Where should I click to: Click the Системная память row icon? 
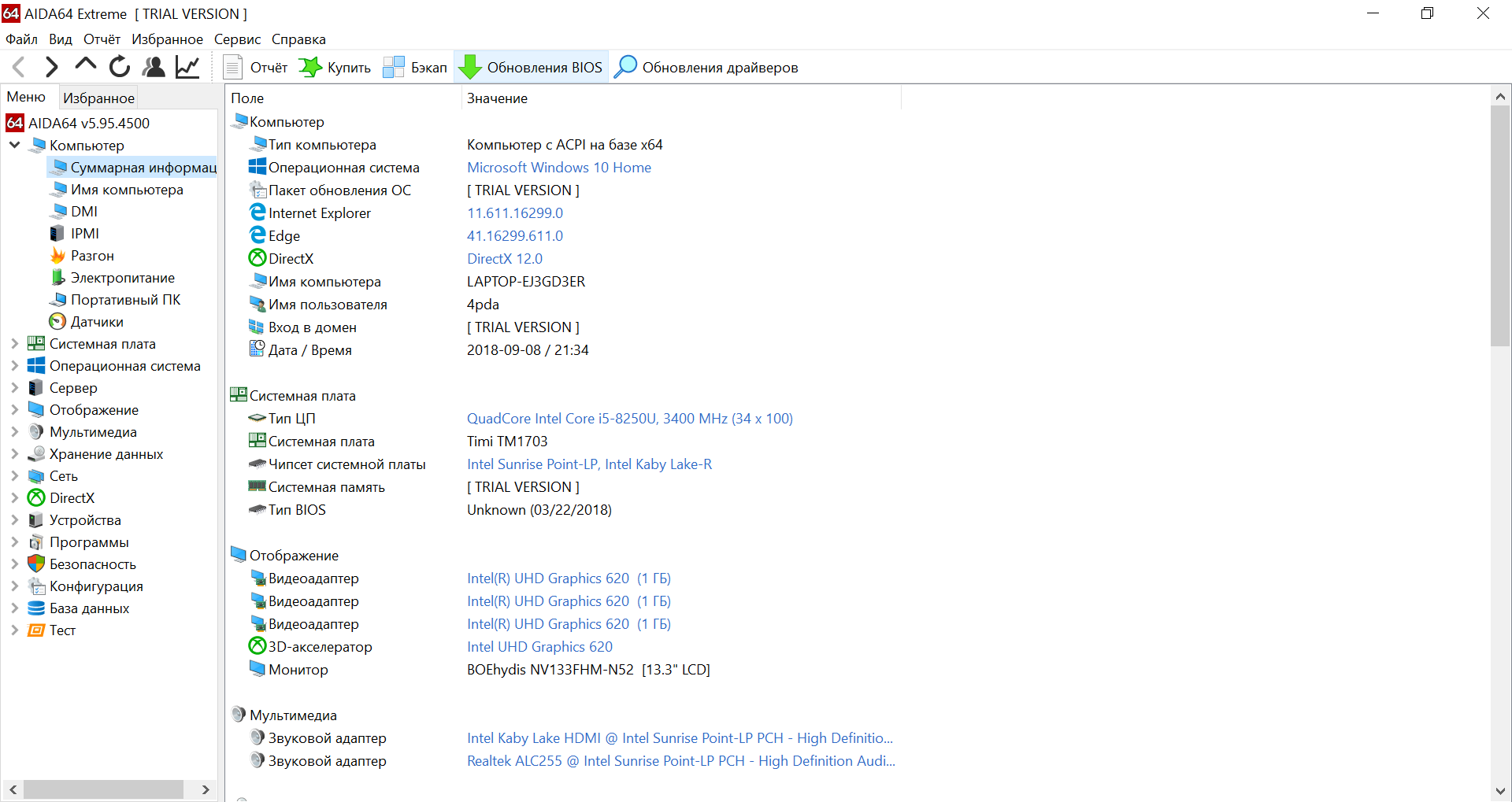(258, 486)
